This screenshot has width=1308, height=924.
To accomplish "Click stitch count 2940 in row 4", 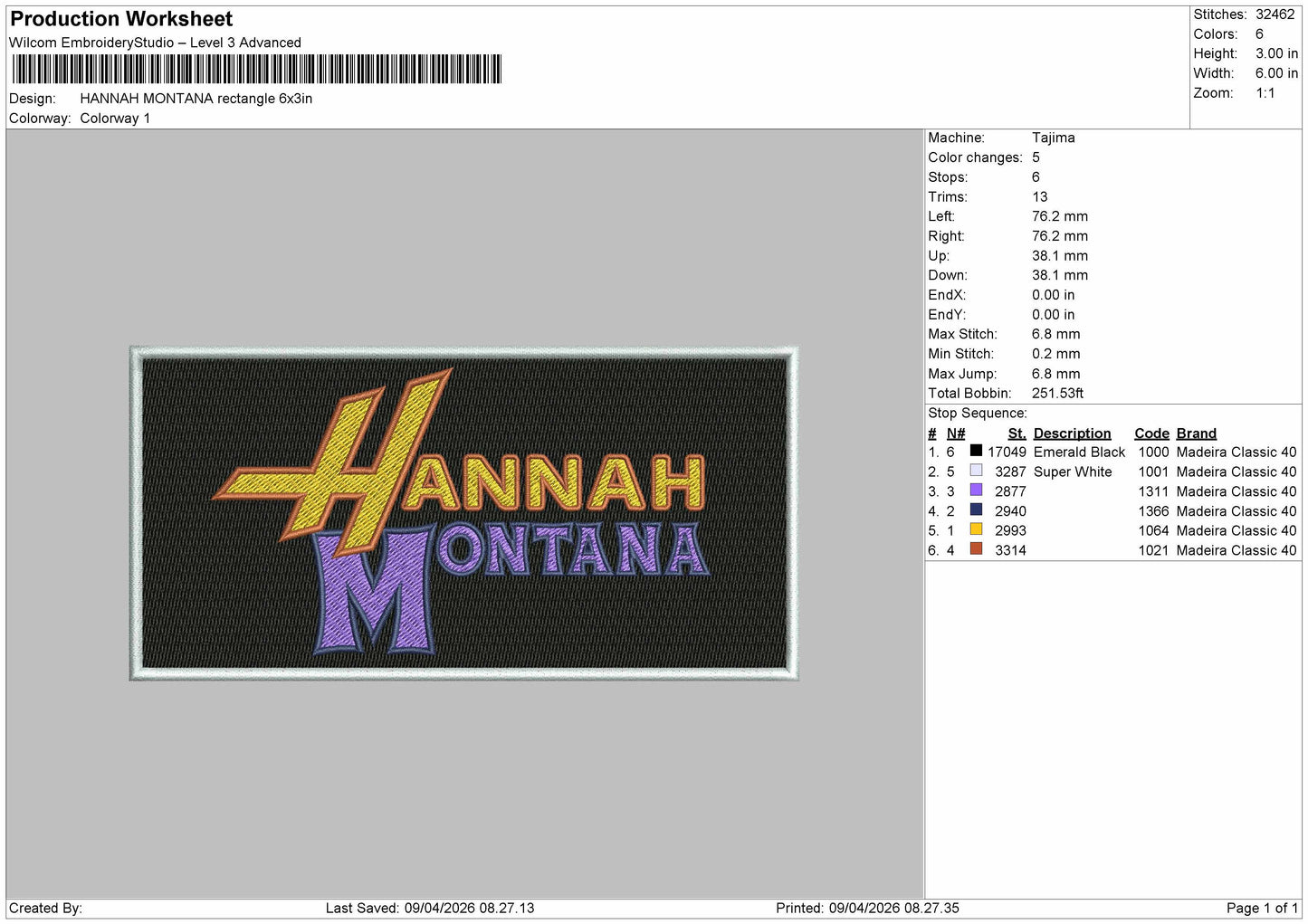I will coord(1010,511).
